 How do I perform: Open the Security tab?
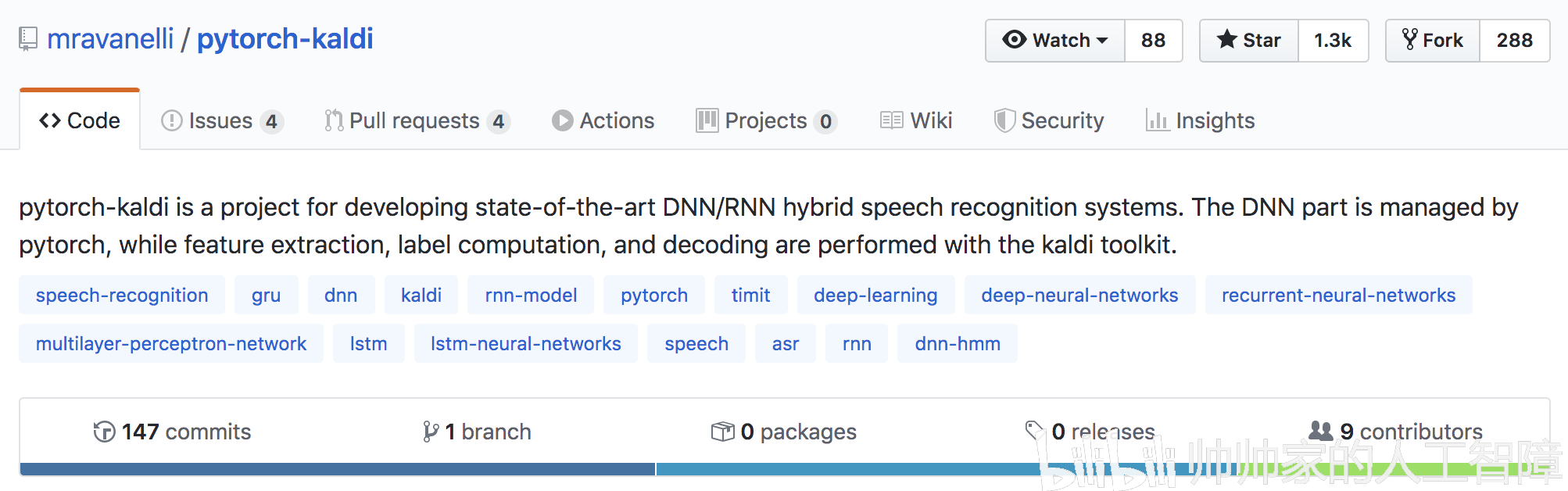coord(1048,121)
